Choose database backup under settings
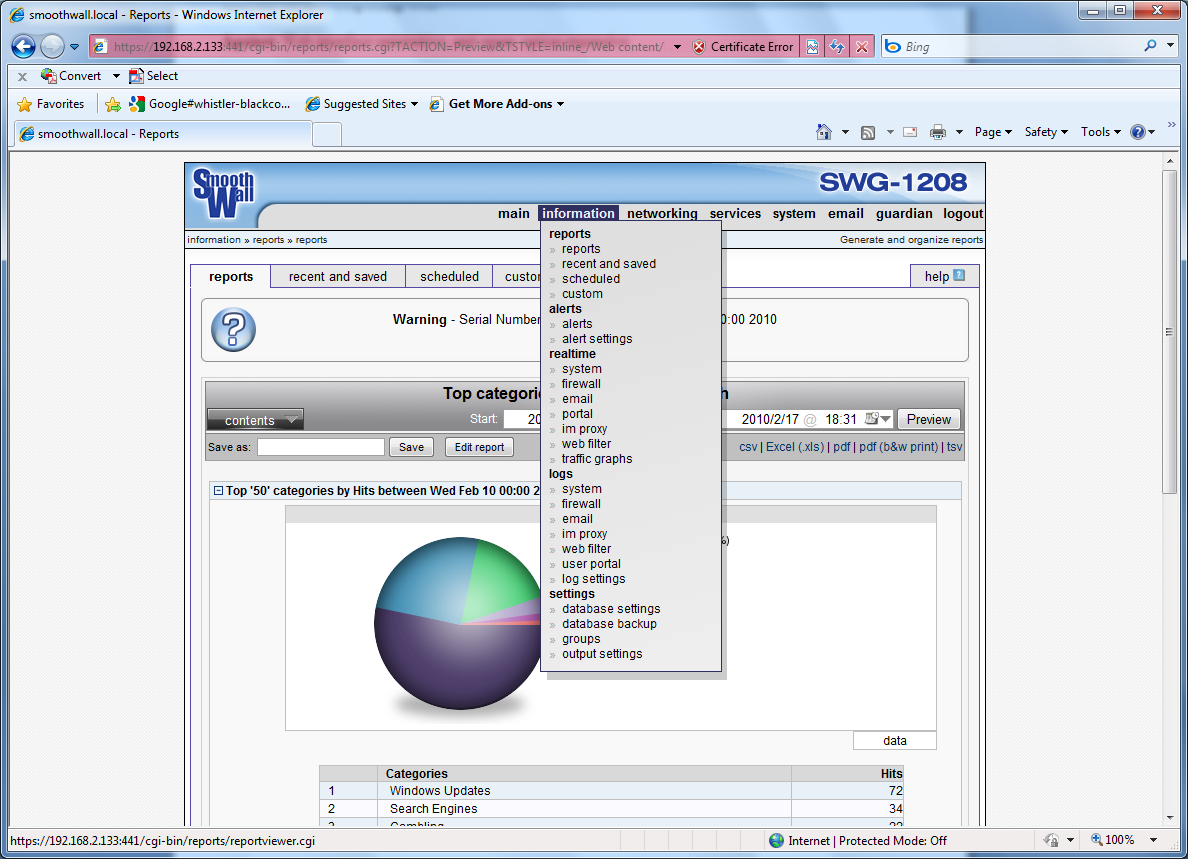The image size is (1188, 859). tap(609, 624)
